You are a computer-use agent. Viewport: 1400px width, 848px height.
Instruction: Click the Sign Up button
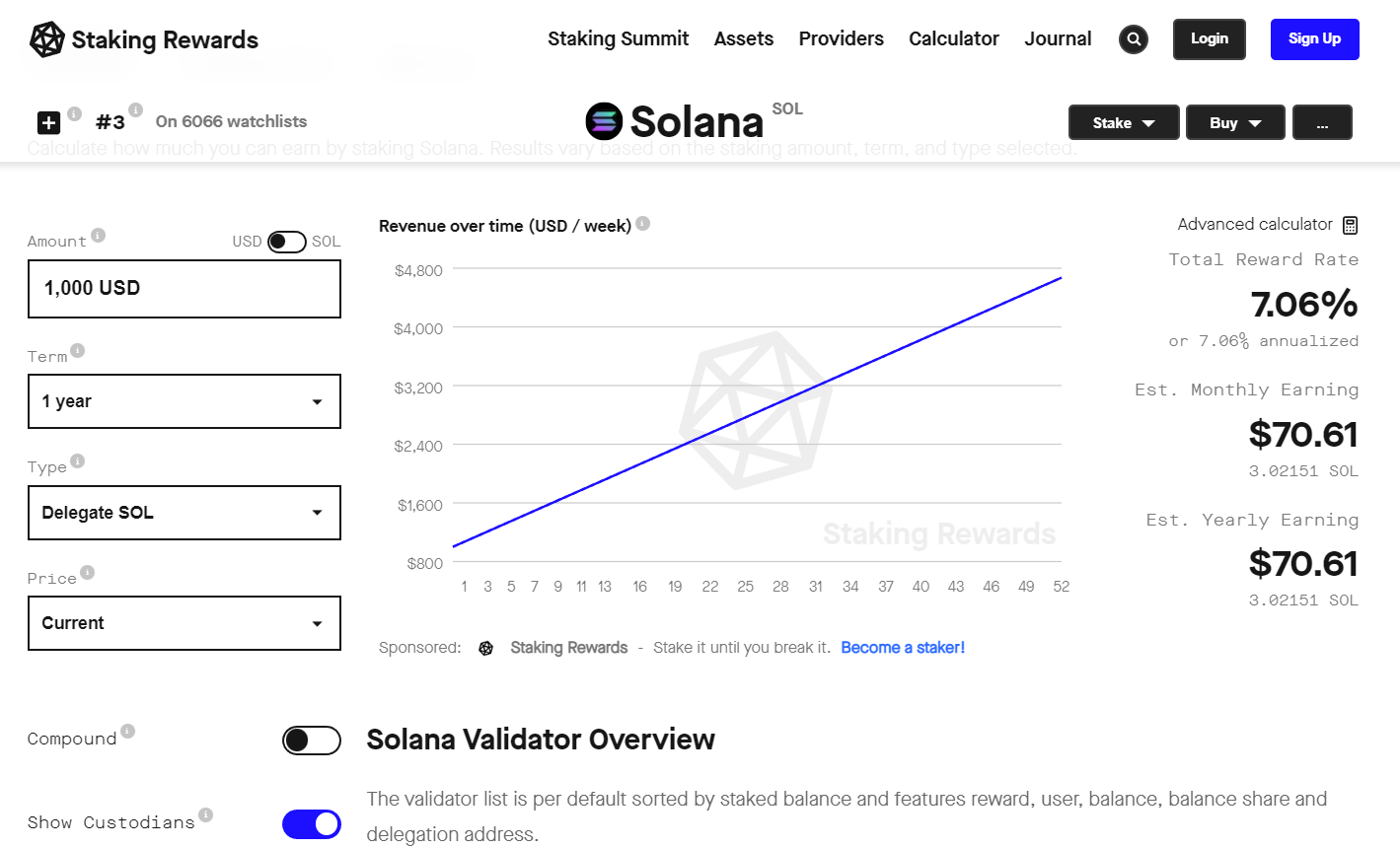click(x=1314, y=39)
